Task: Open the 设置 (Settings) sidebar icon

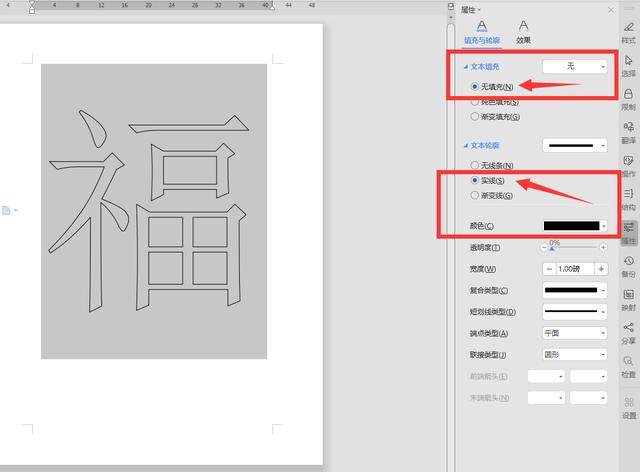Action: coord(629,408)
